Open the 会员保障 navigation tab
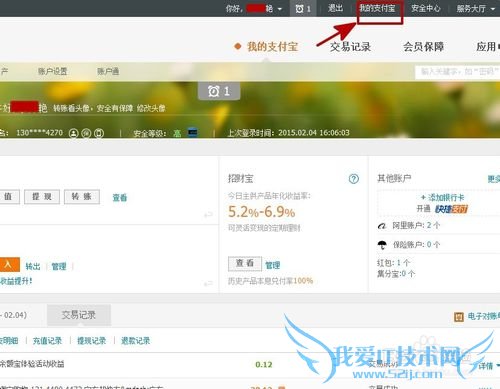Screen dimensions: 500x389 (x=424, y=47)
